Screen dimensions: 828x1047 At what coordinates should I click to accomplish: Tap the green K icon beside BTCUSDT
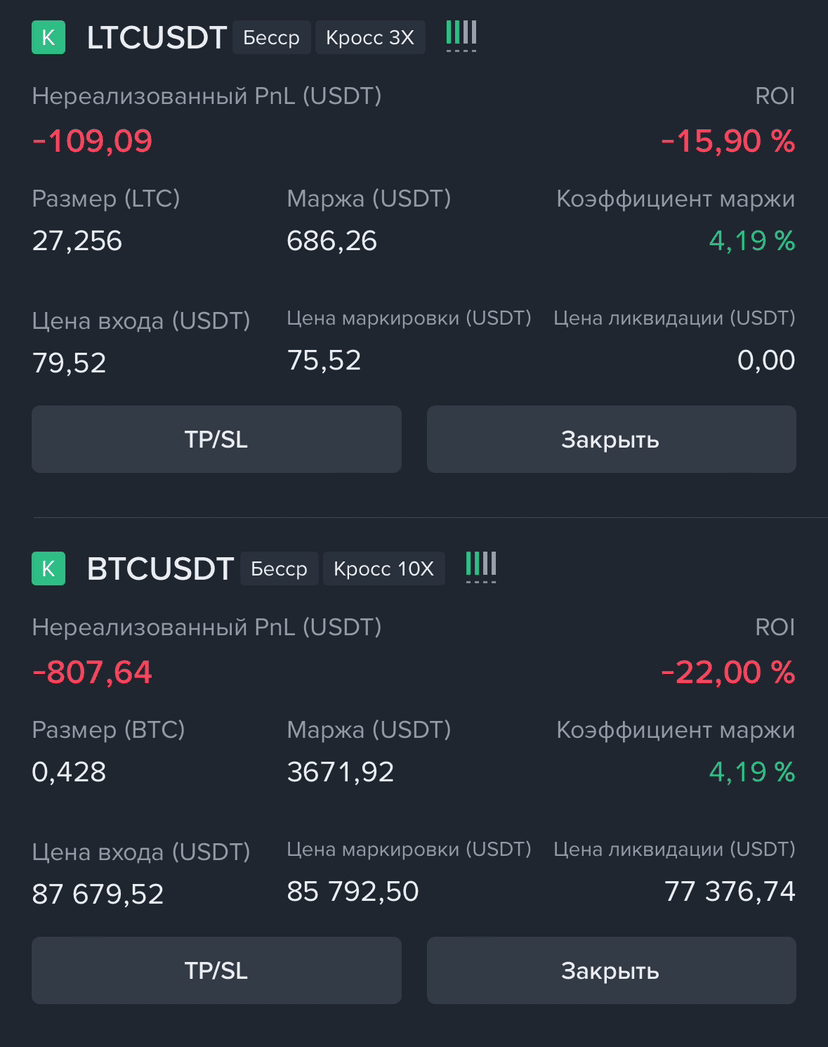(x=48, y=568)
